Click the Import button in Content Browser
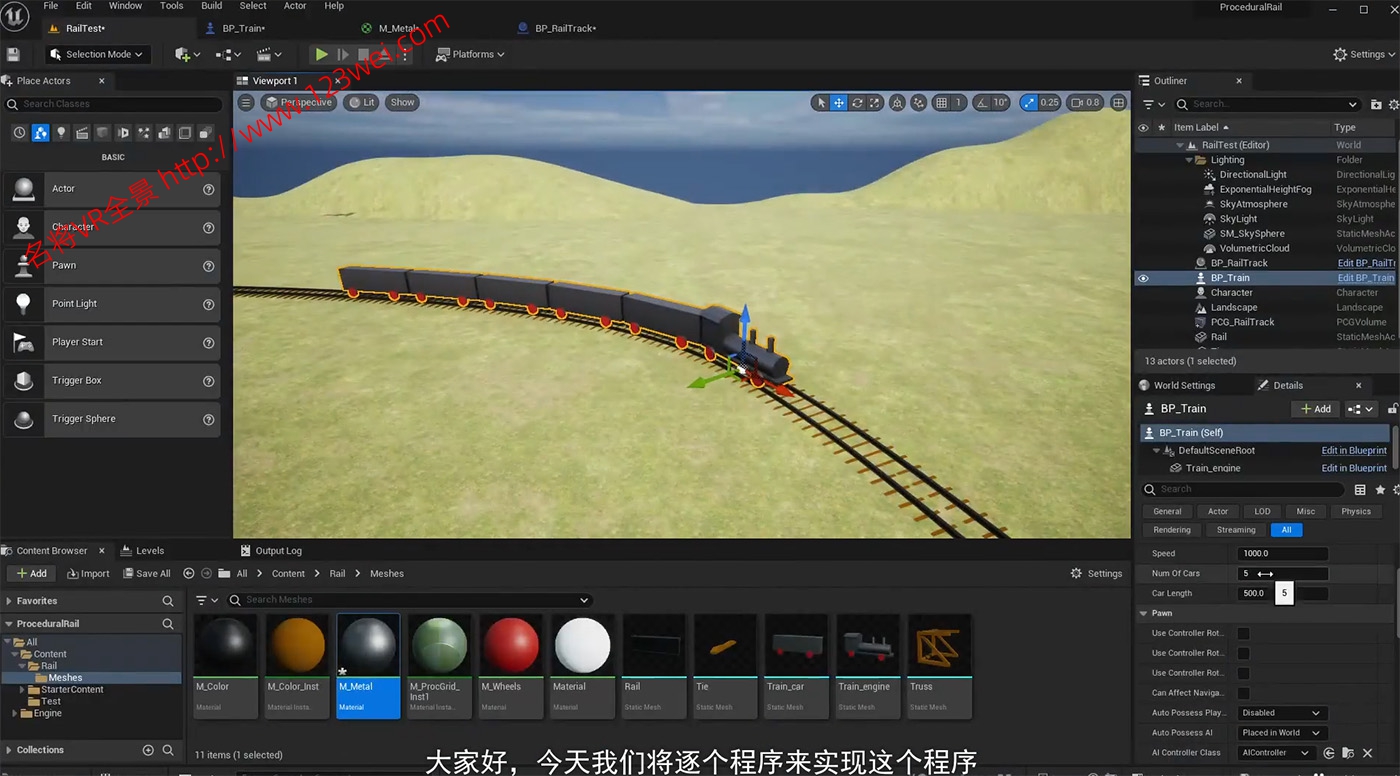 88,574
